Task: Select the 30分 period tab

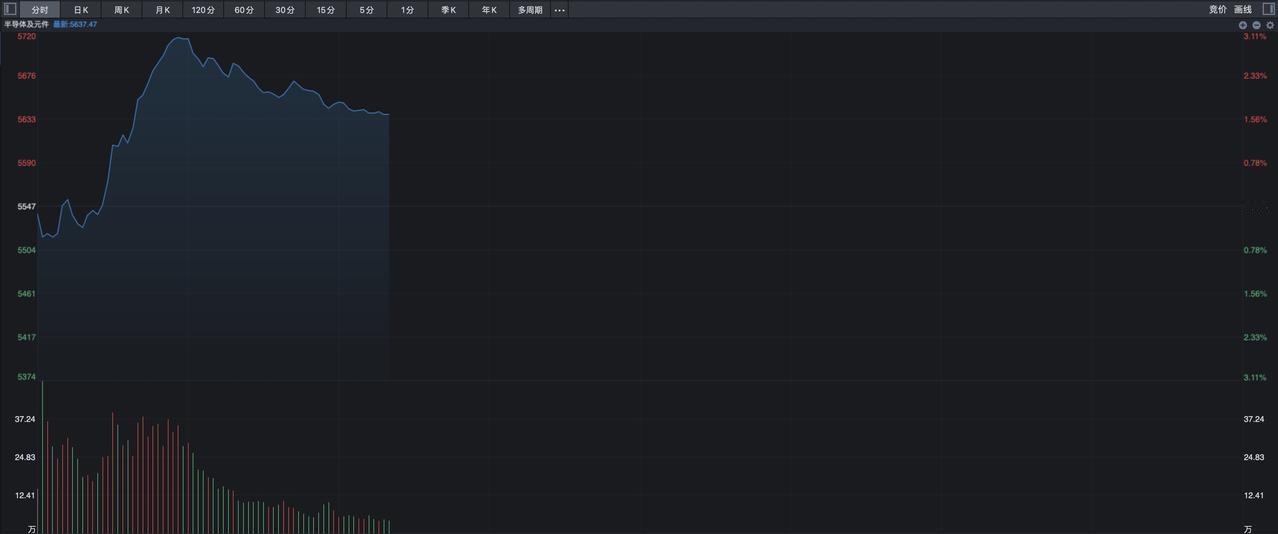Action: (285, 9)
